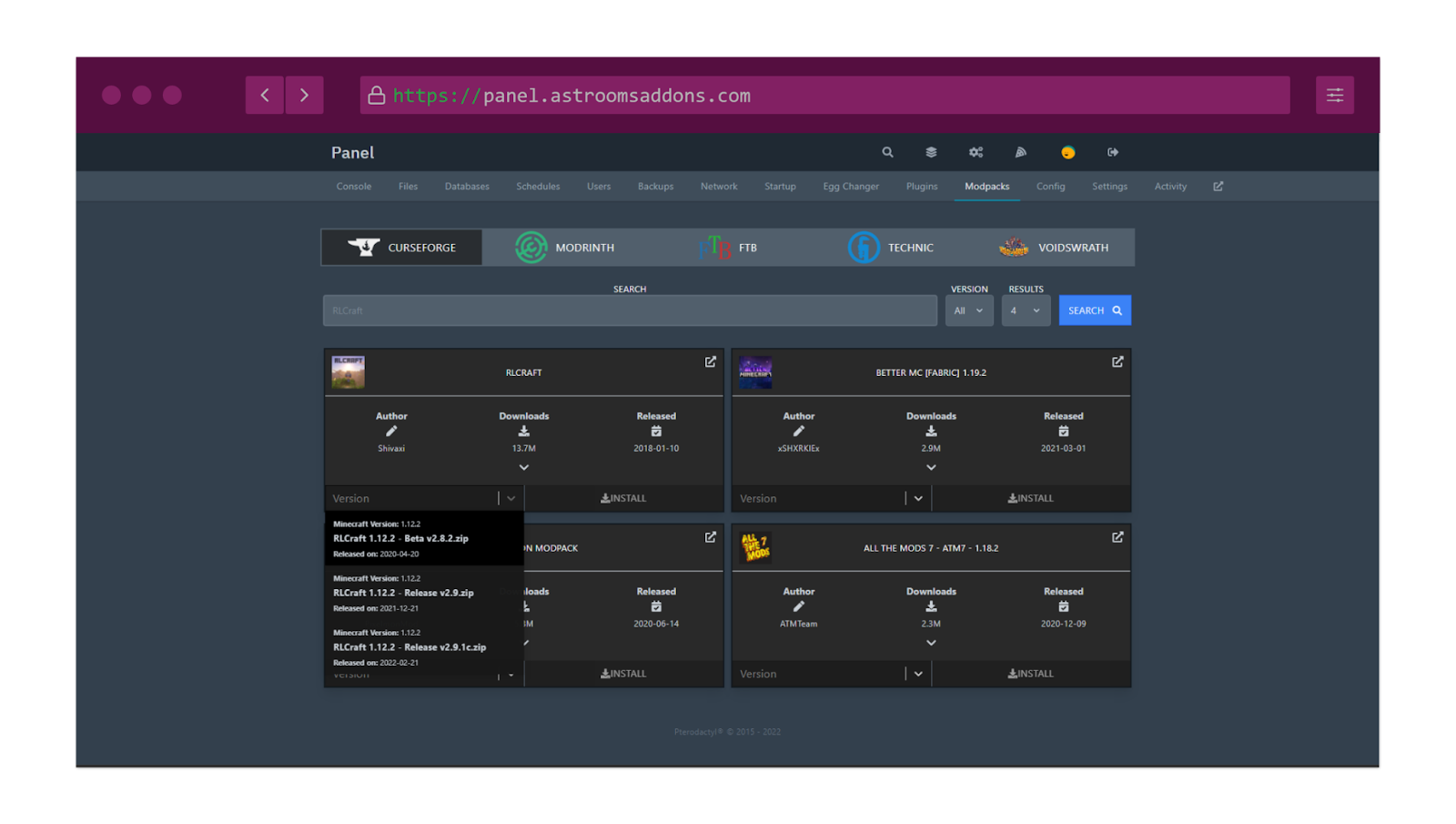Collapse the RLCraft Version dropdown
Viewport: 1456px width, 824px height.
point(424,498)
